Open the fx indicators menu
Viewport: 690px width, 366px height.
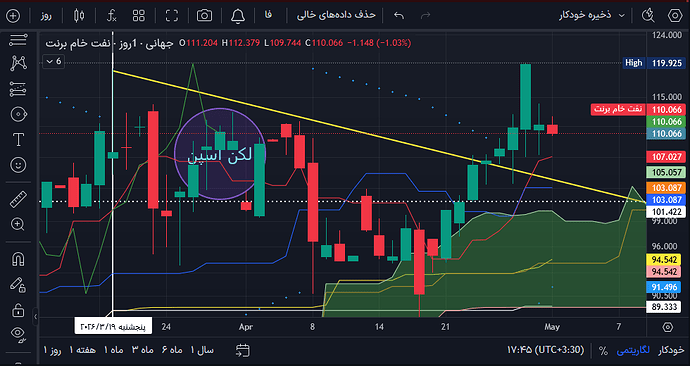(x=112, y=16)
